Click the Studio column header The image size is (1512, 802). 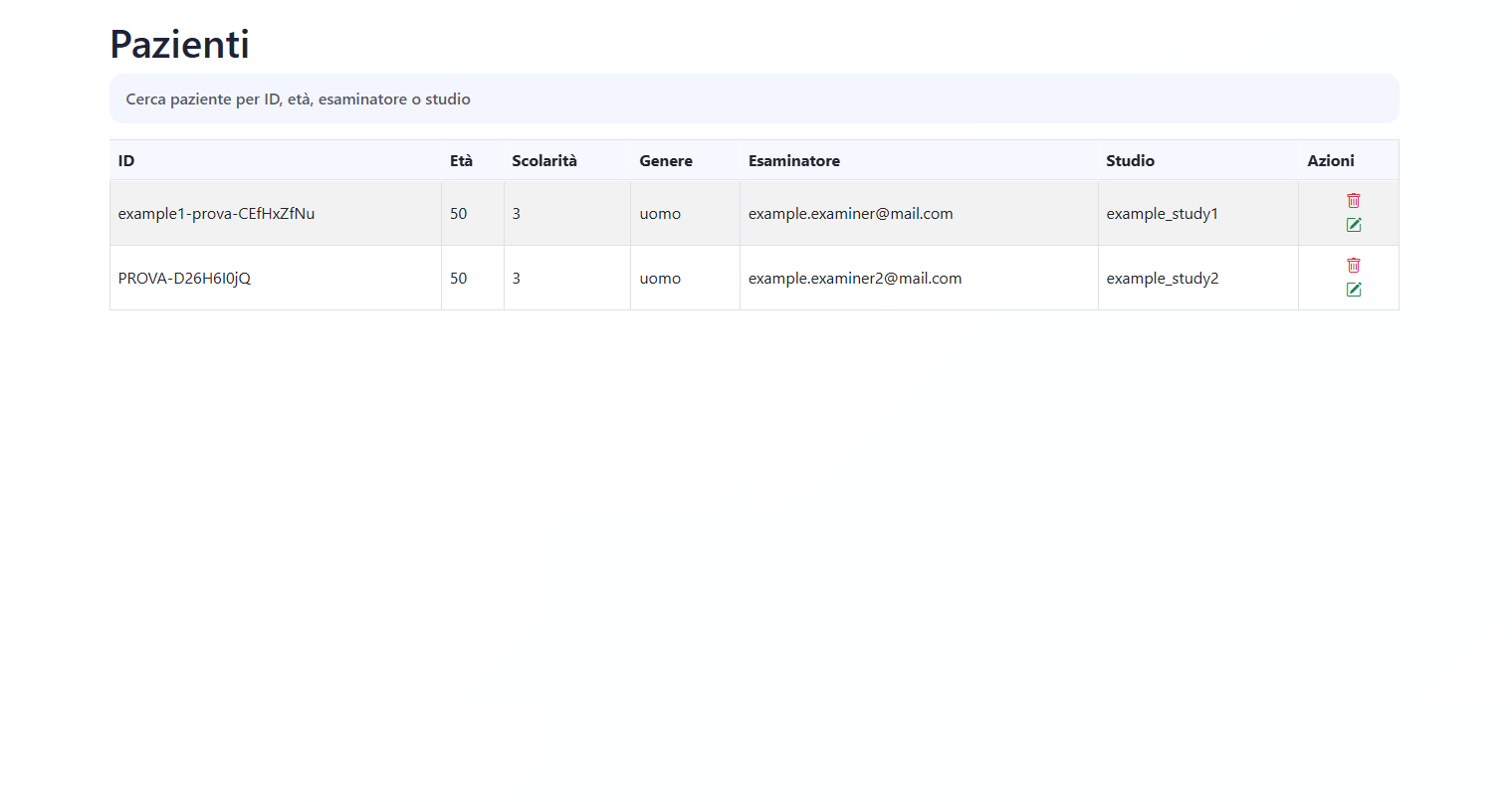1130,161
